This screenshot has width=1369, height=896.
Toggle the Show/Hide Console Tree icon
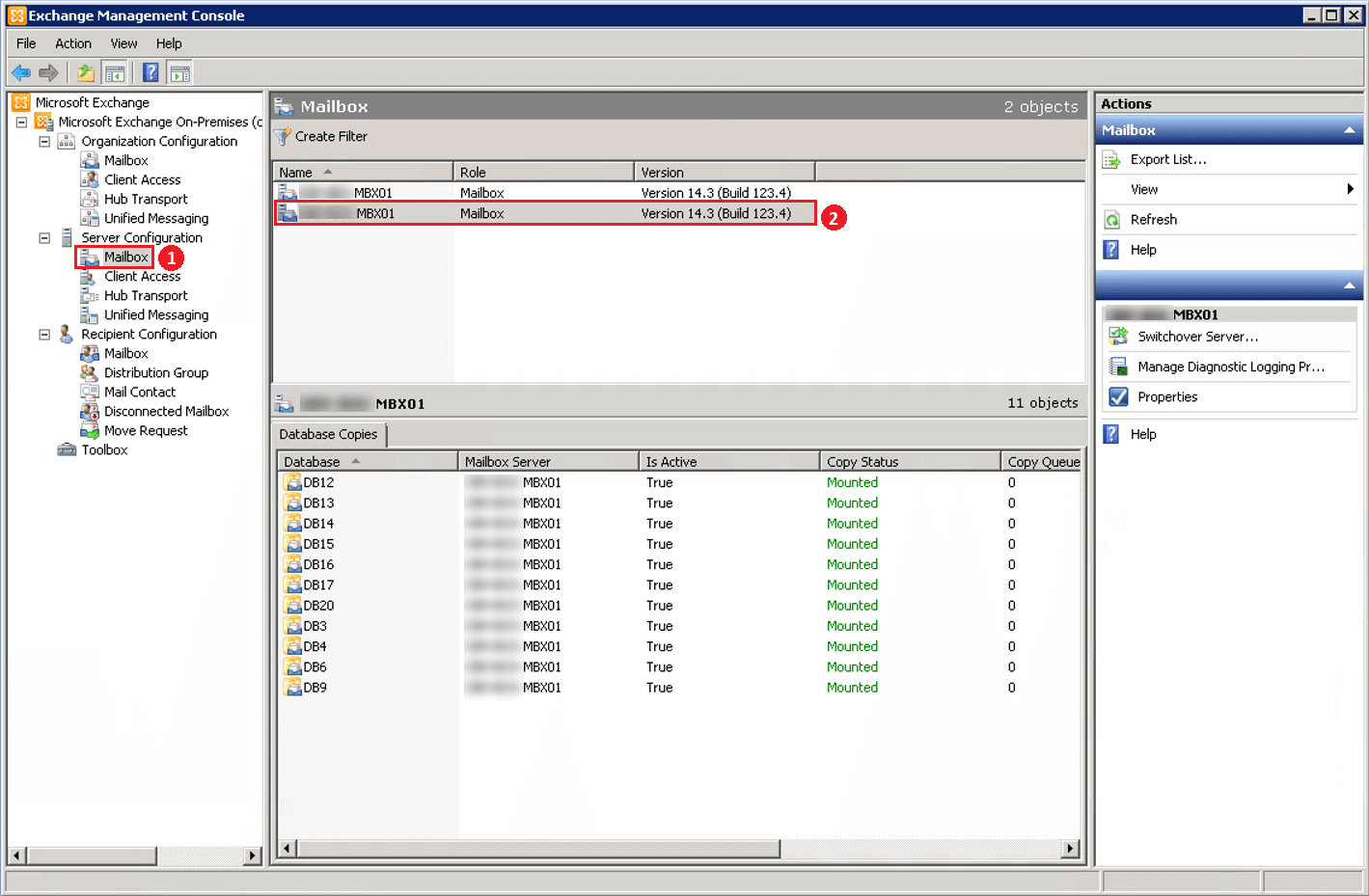pos(115,72)
